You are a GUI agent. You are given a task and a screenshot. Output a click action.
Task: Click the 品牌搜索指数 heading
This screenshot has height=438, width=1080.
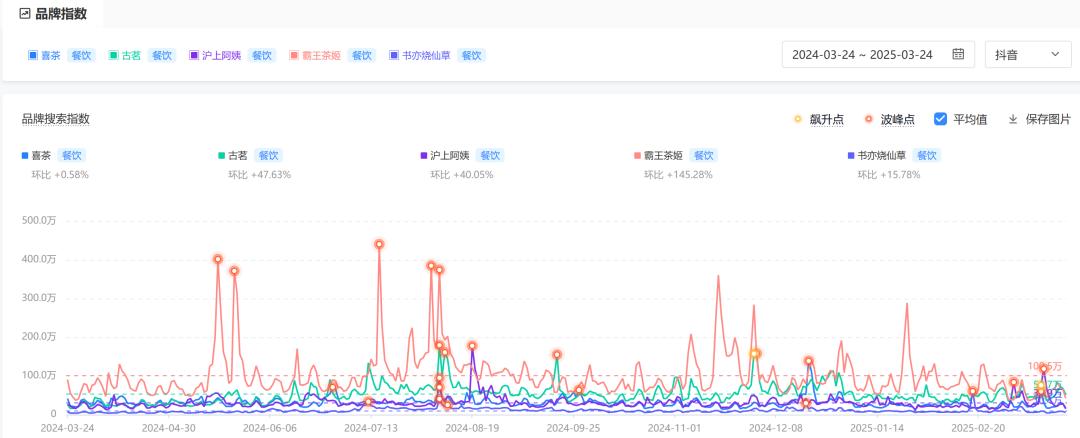[x=55, y=119]
